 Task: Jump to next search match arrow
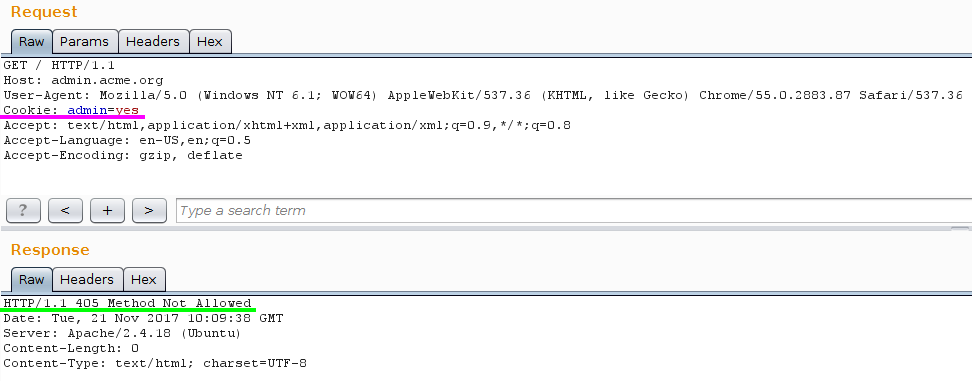[149, 211]
